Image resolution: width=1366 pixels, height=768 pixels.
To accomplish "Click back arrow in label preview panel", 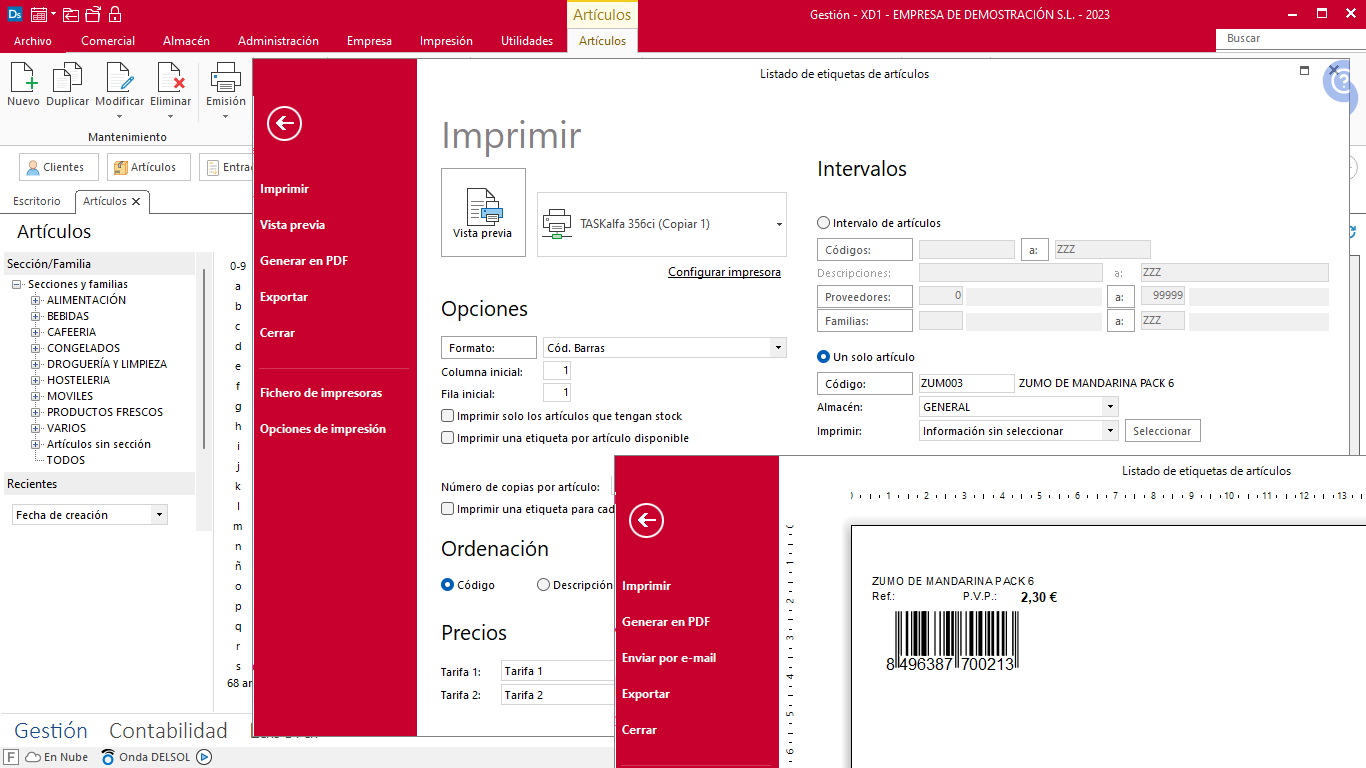I will coord(647,520).
